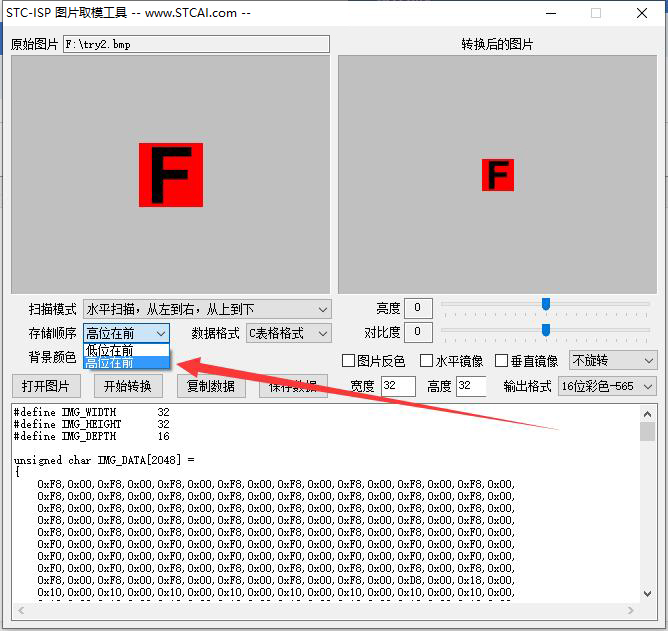
Task: Click the 对比度 contrast slider handle
Action: 546,329
